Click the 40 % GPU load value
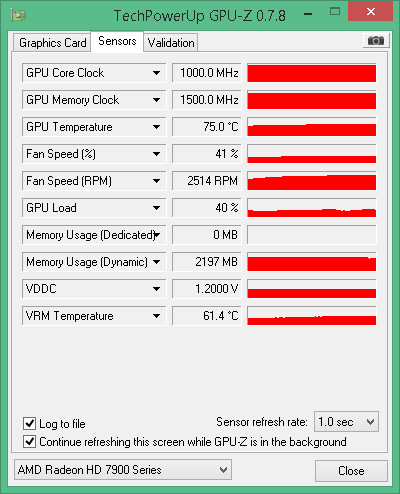 pyautogui.click(x=207, y=208)
